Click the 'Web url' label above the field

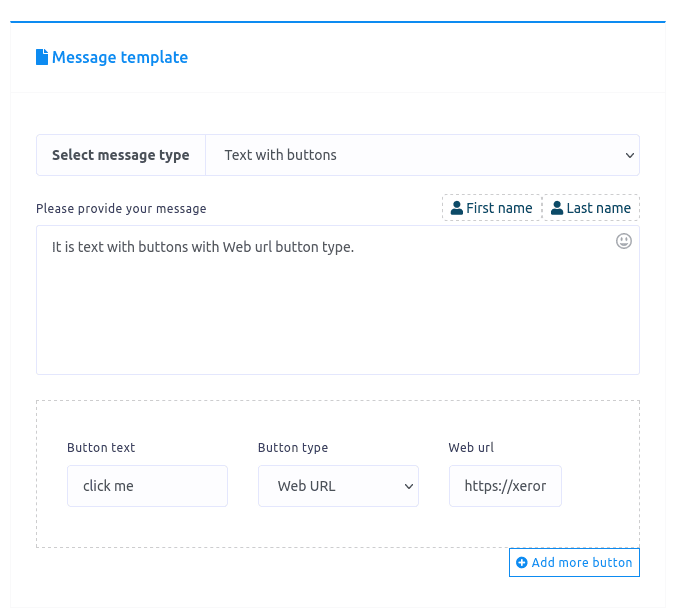tap(471, 448)
